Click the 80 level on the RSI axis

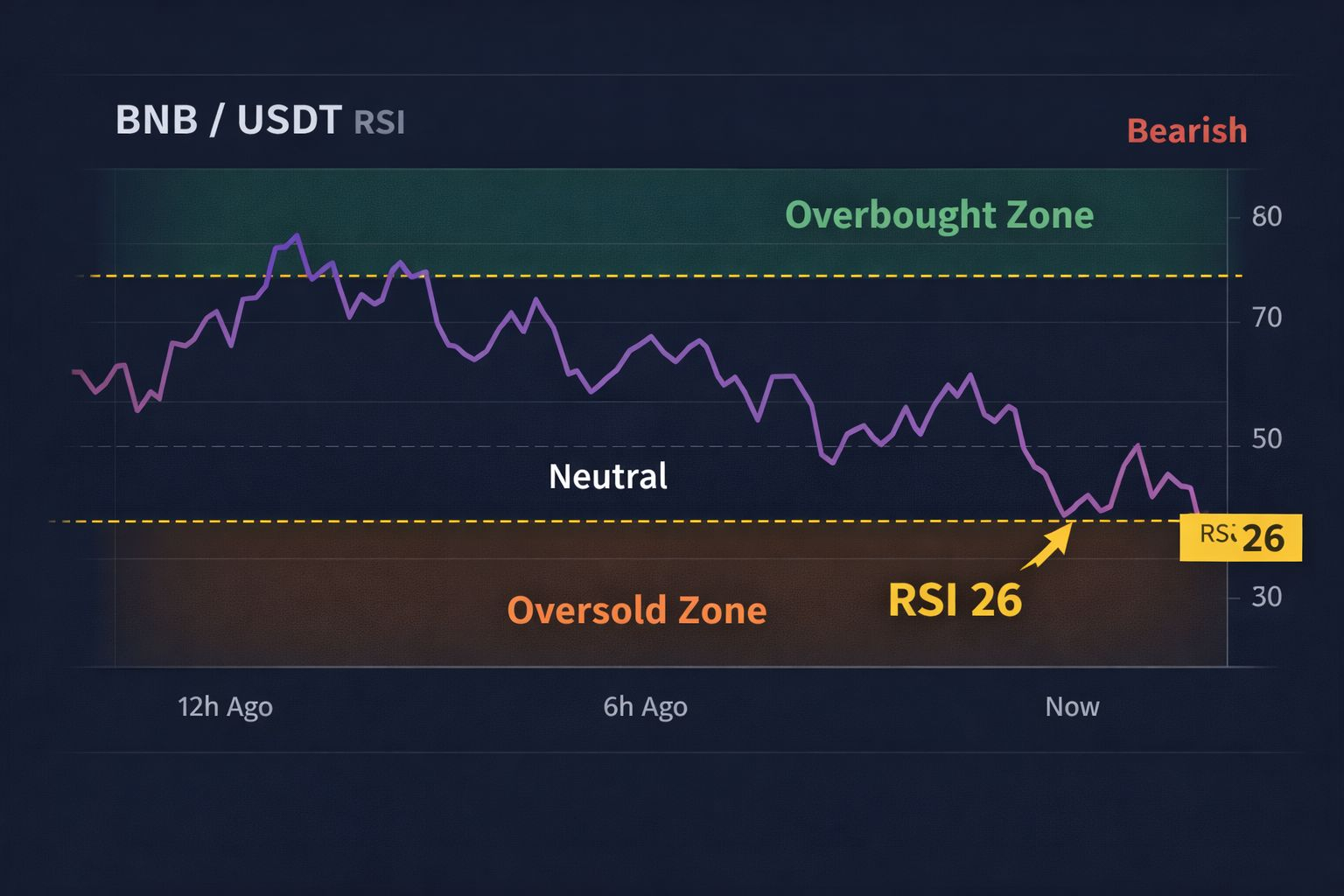pos(1266,216)
